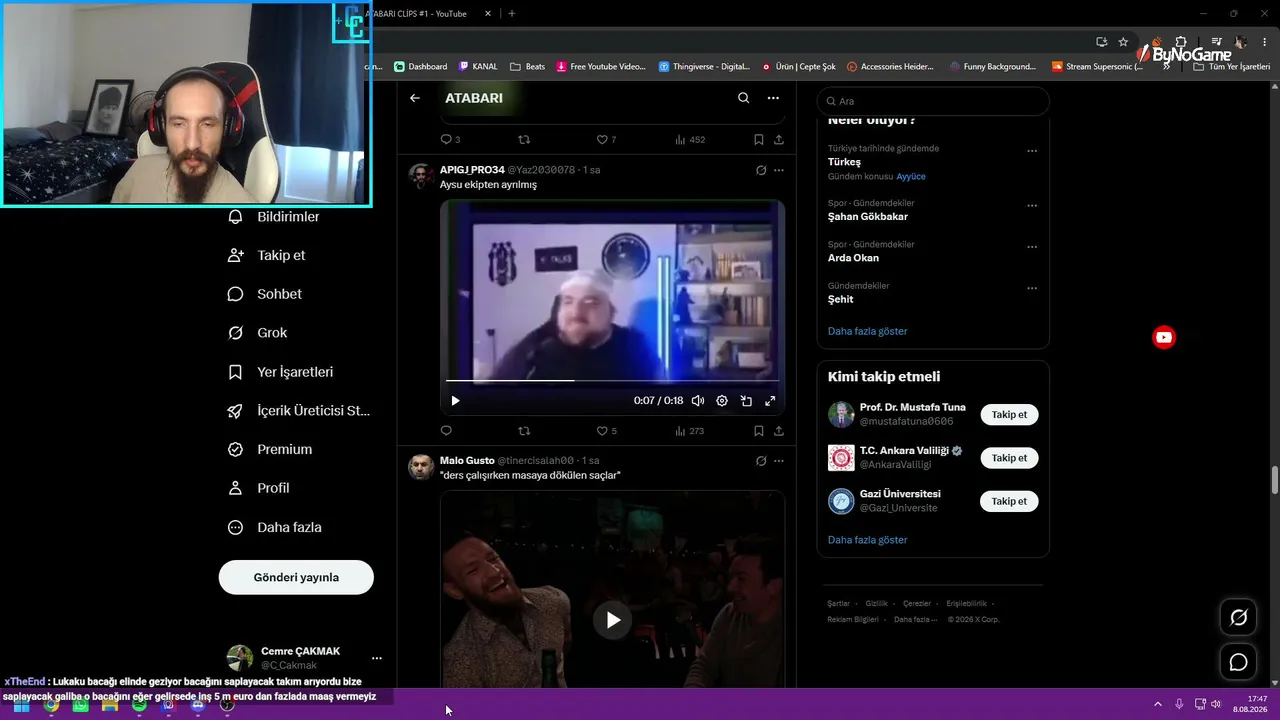Screen dimensions: 1280x720
Task: Share the upper post with 452 views
Action: click(x=779, y=140)
